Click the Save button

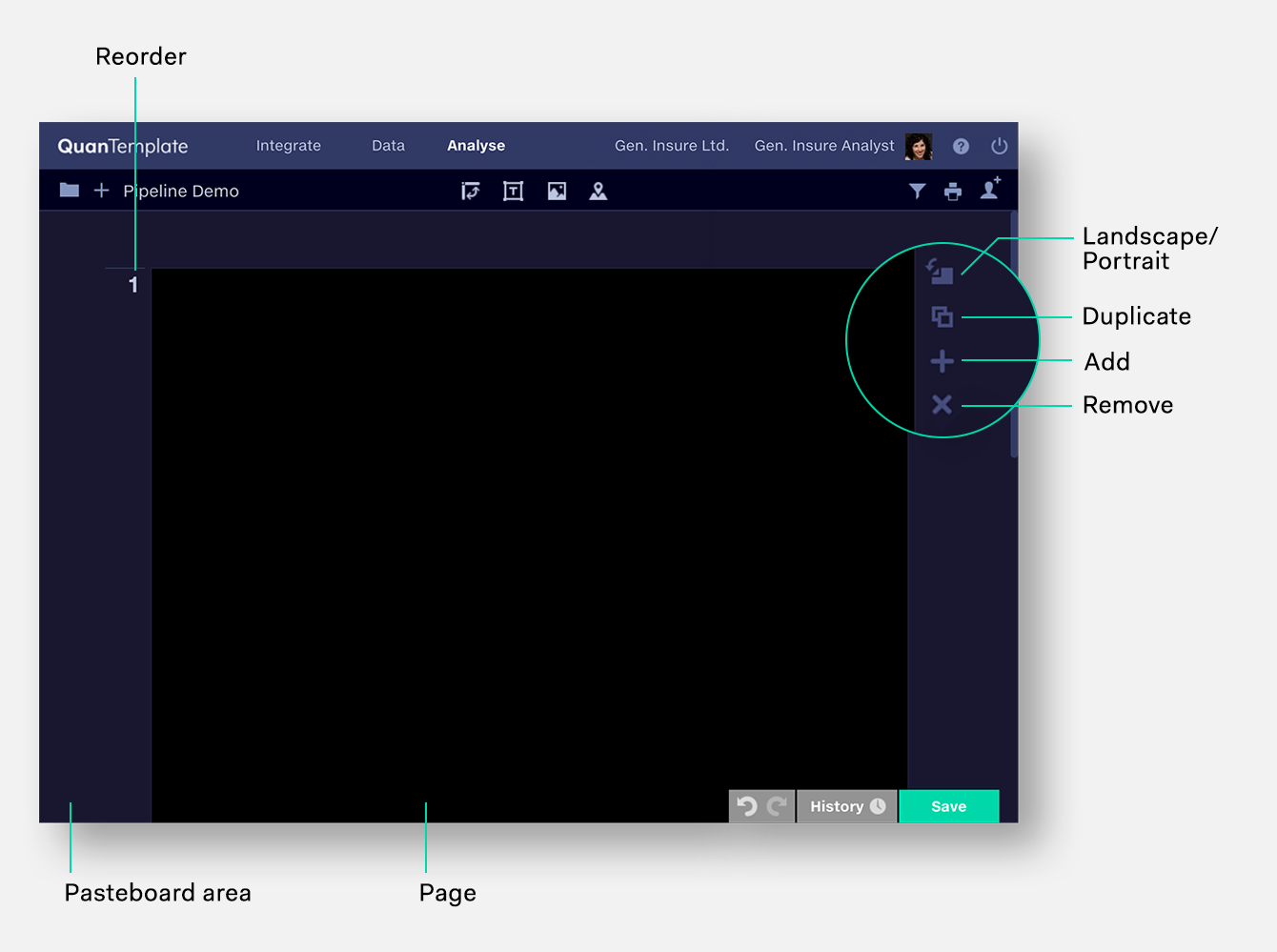[x=949, y=806]
